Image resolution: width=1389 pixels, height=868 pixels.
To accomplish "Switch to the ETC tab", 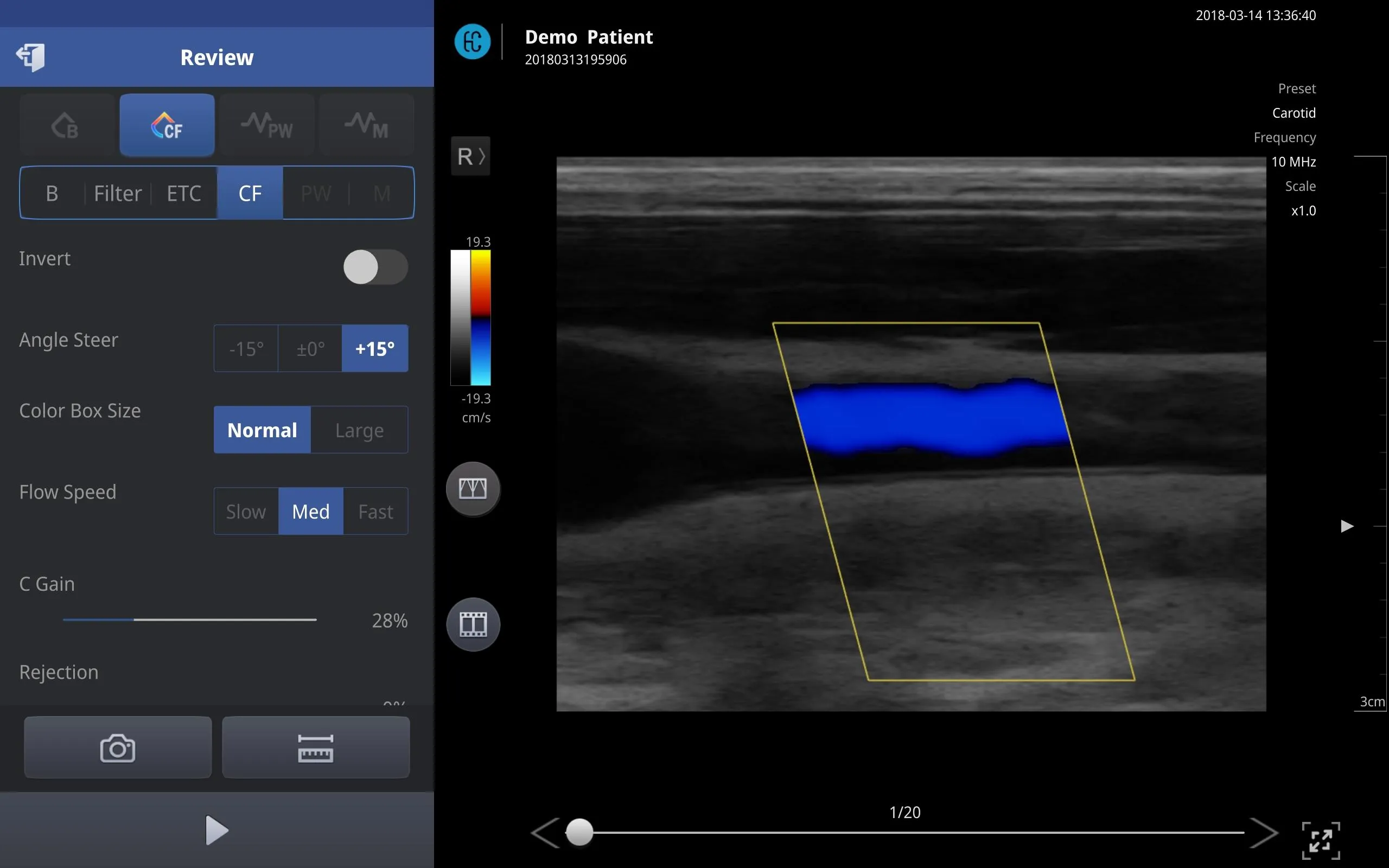I will pyautogui.click(x=184, y=193).
